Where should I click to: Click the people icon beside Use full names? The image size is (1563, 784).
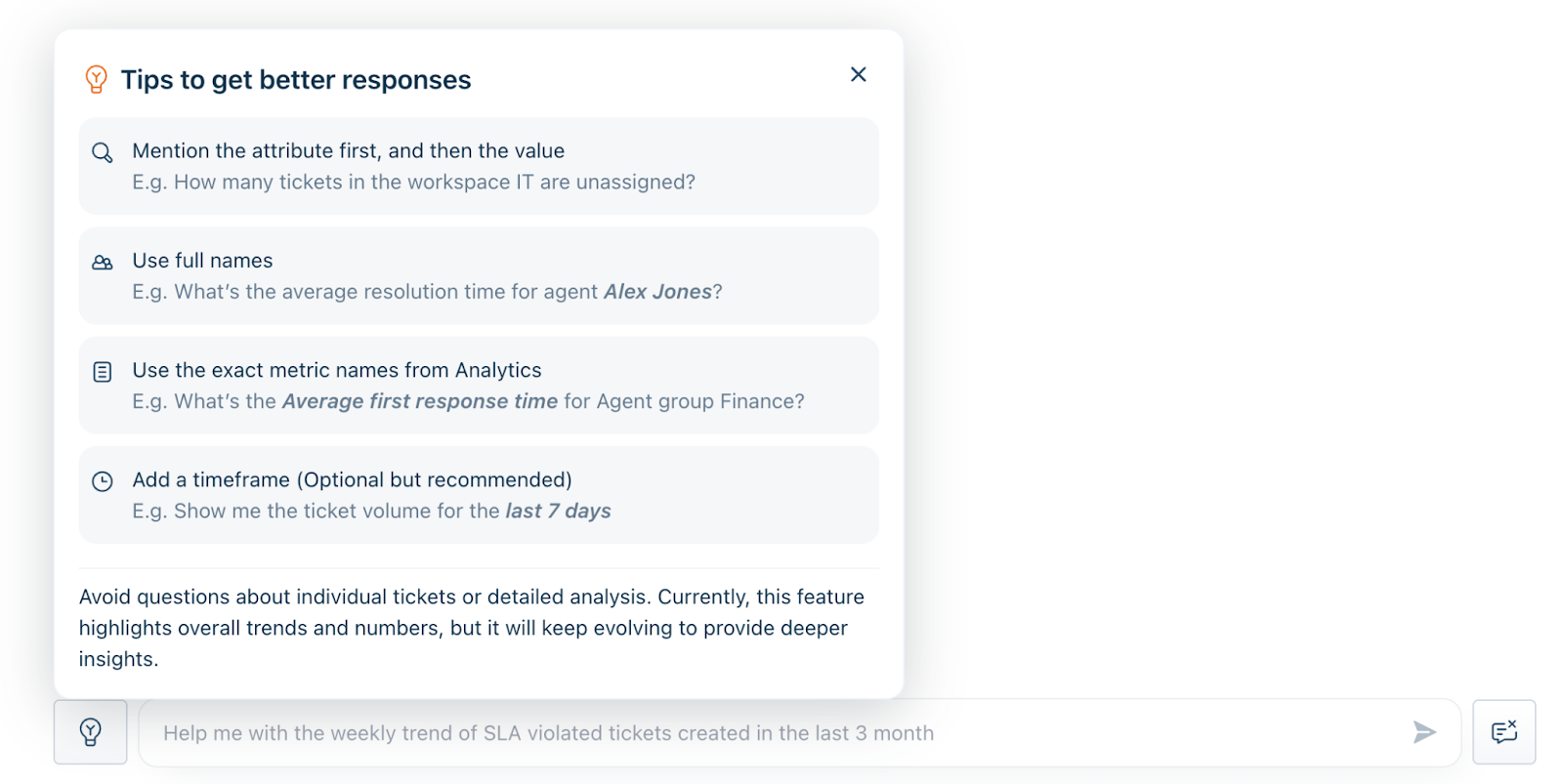103,262
